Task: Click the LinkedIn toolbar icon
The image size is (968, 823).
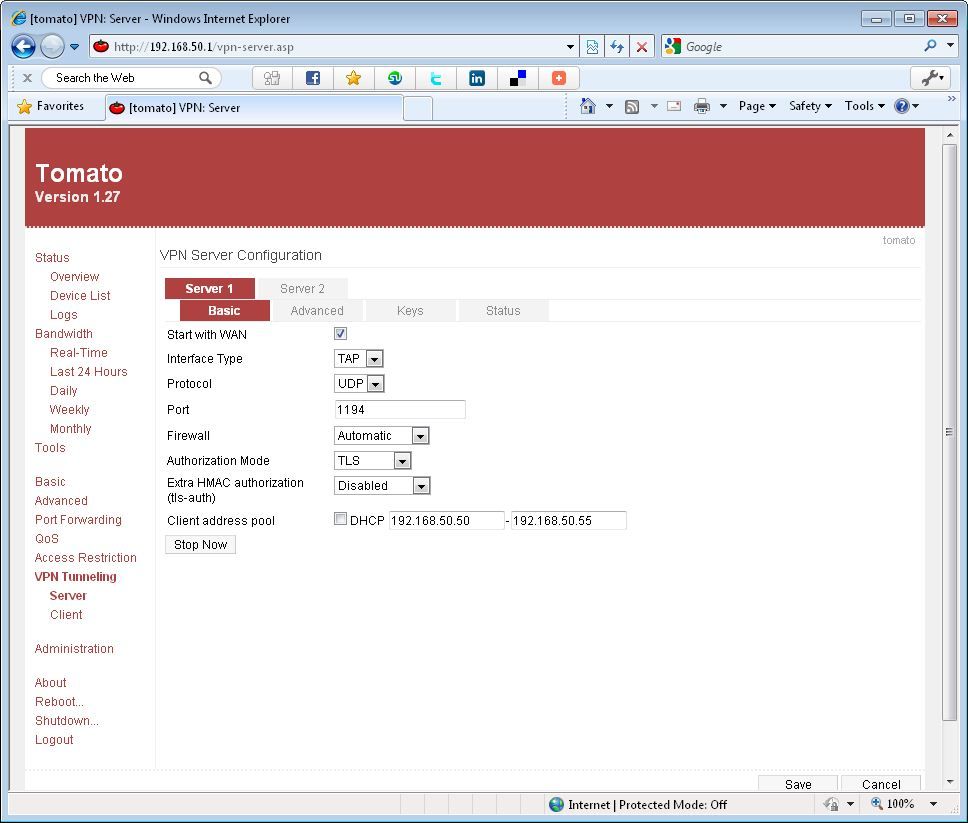Action: (477, 78)
